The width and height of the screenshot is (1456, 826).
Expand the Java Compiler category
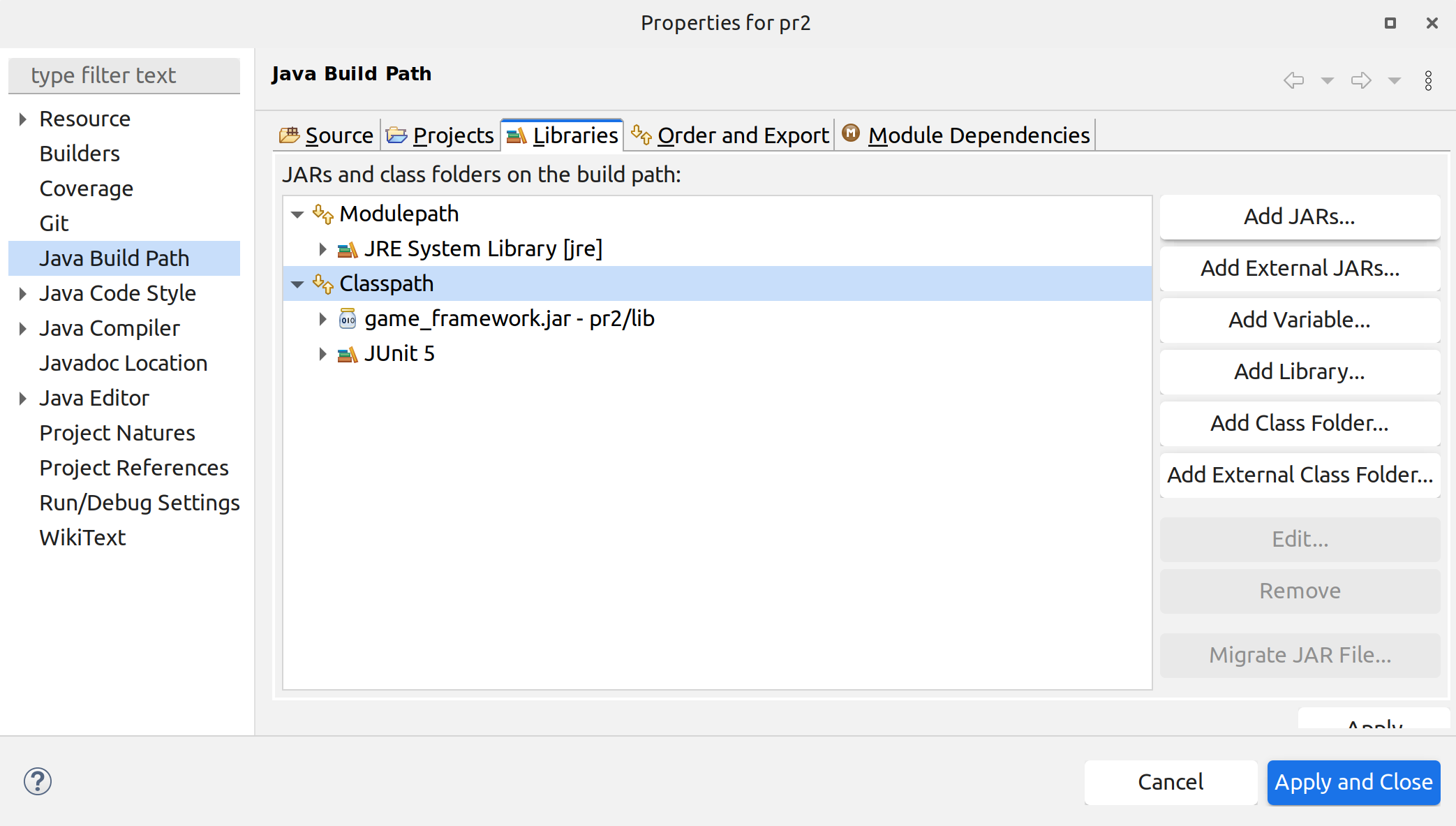pos(22,328)
